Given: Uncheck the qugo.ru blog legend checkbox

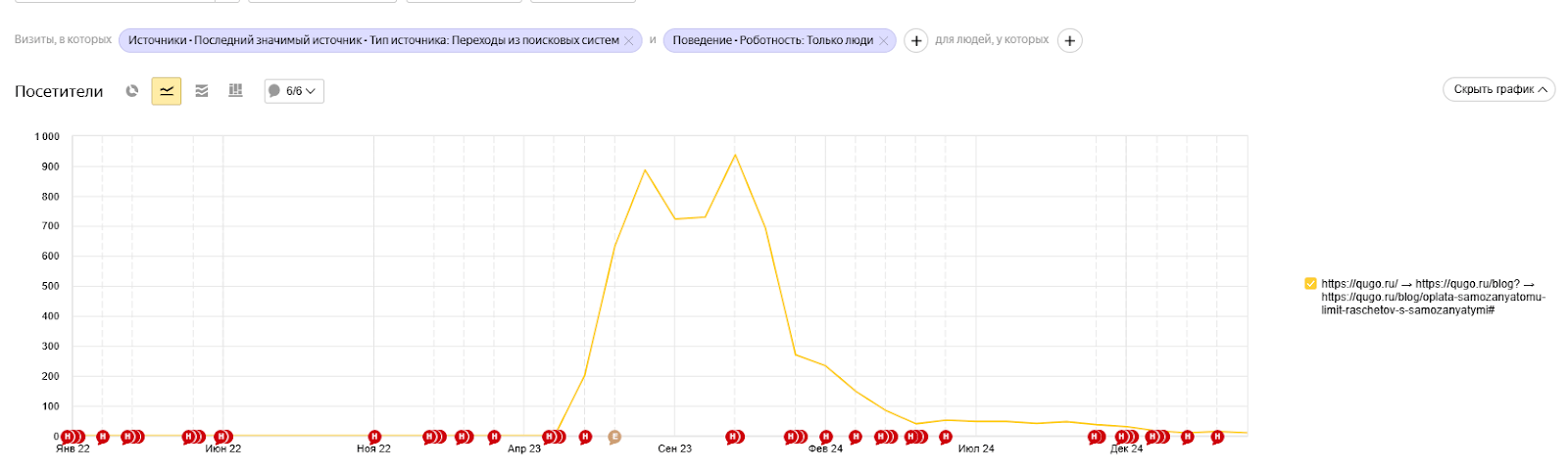Looking at the screenshot, I should point(1310,284).
